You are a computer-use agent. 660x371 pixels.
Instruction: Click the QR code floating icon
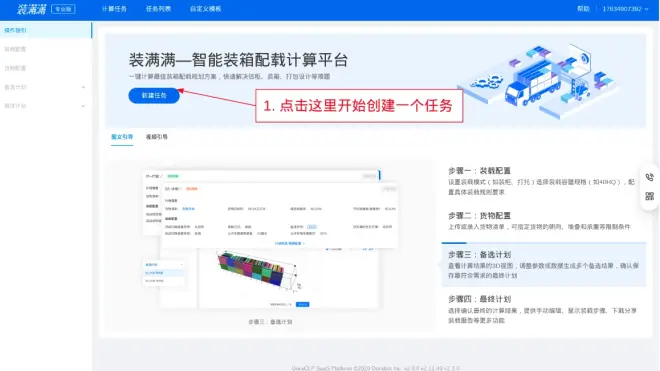(x=649, y=196)
